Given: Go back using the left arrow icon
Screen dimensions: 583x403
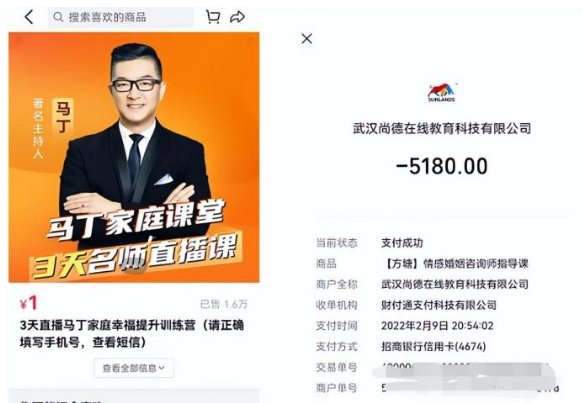Looking at the screenshot, I should [x=29, y=17].
